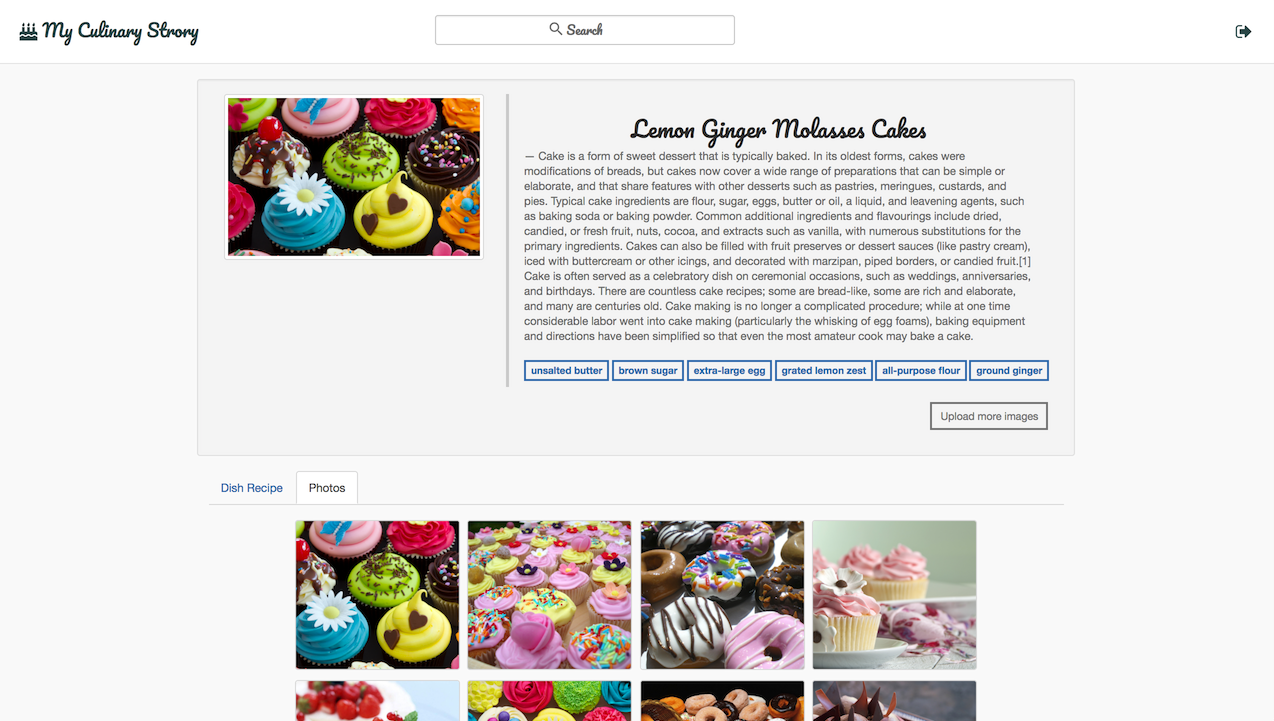1274x721 pixels.
Task: Click the magnifier icon in search box
Action: [x=555, y=29]
